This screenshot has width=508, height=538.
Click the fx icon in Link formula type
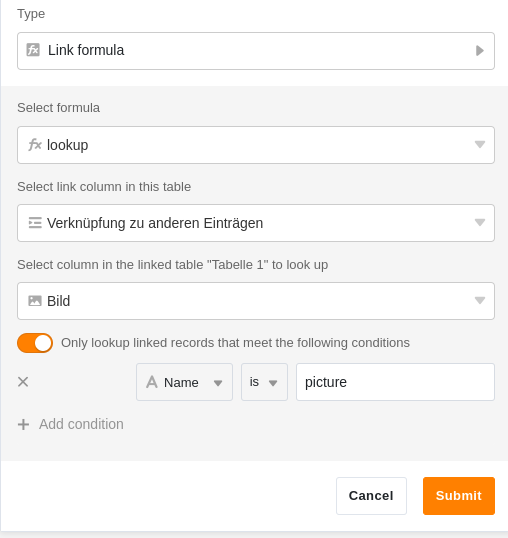33,50
